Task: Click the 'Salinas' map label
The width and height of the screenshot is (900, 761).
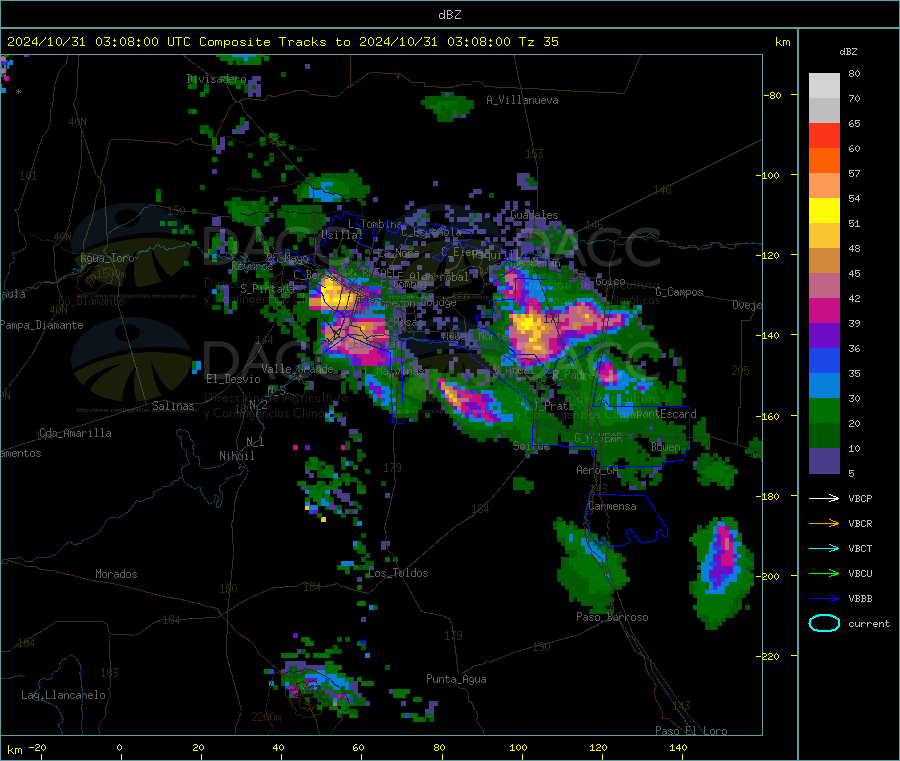Action: [173, 406]
